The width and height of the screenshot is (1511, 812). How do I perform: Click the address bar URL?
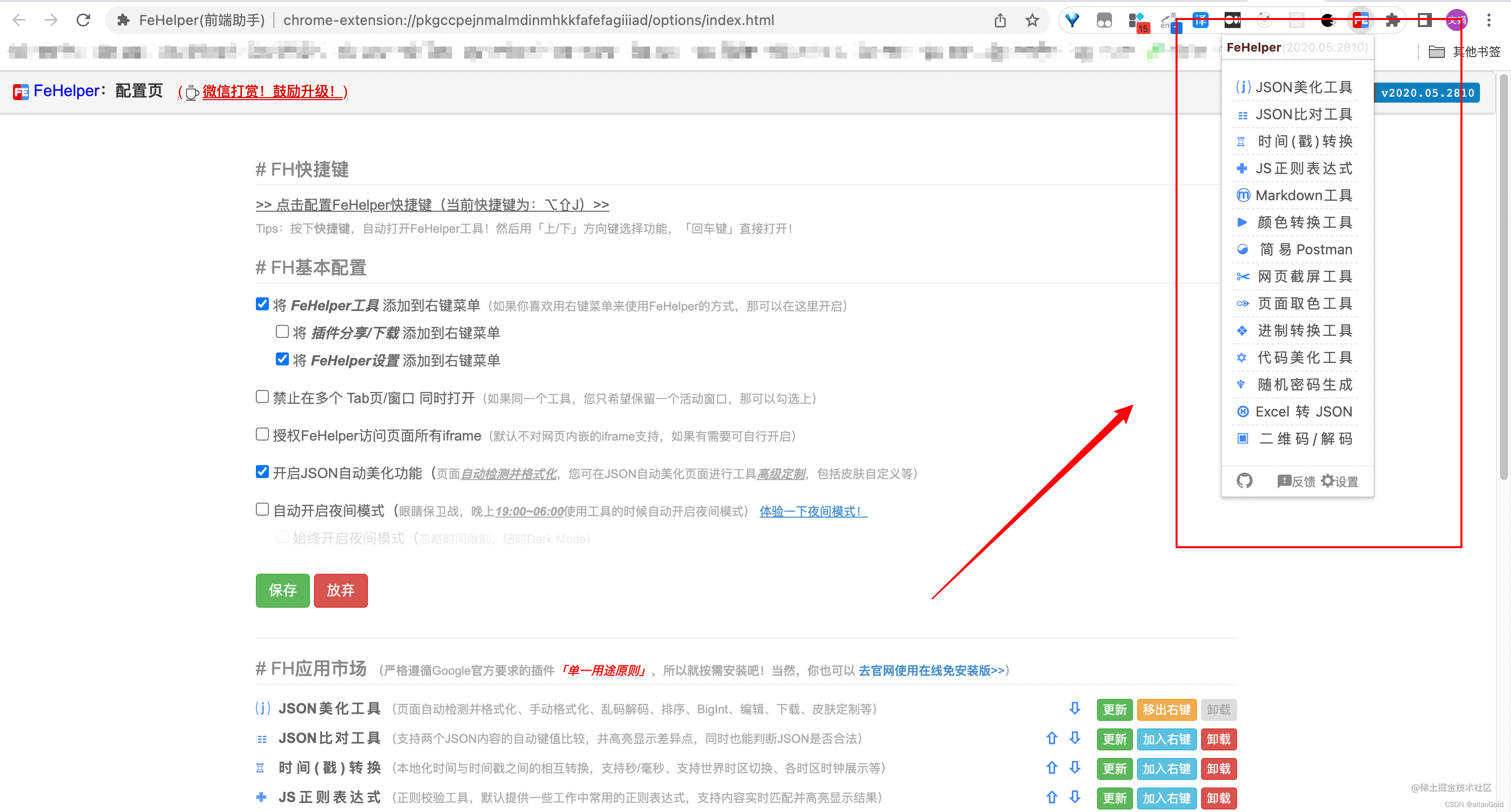(x=529, y=21)
